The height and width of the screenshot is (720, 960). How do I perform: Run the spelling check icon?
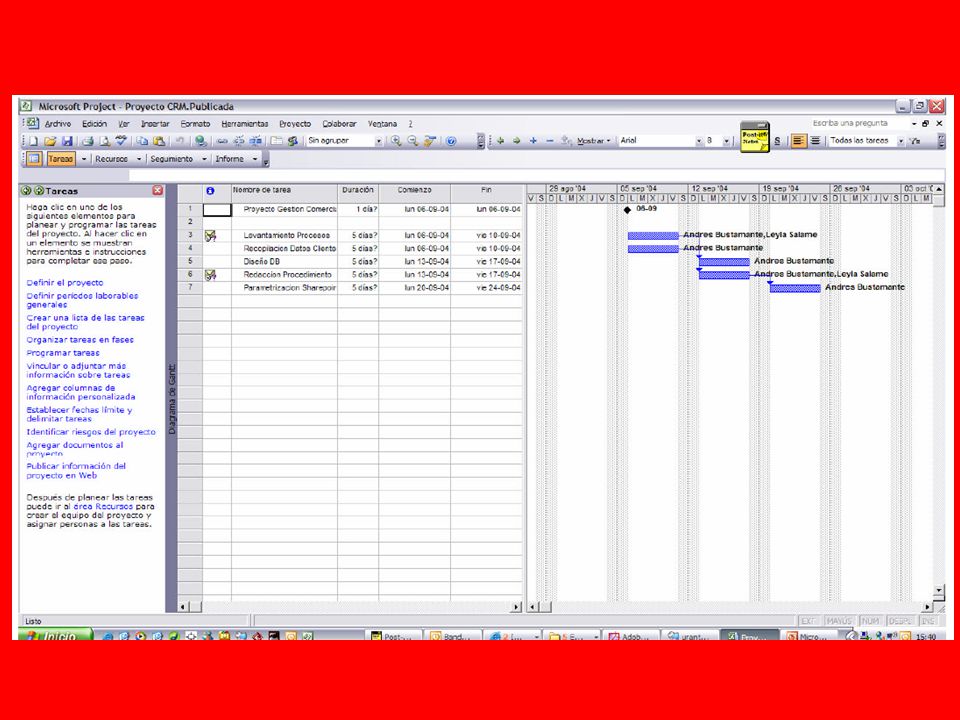tap(121, 141)
